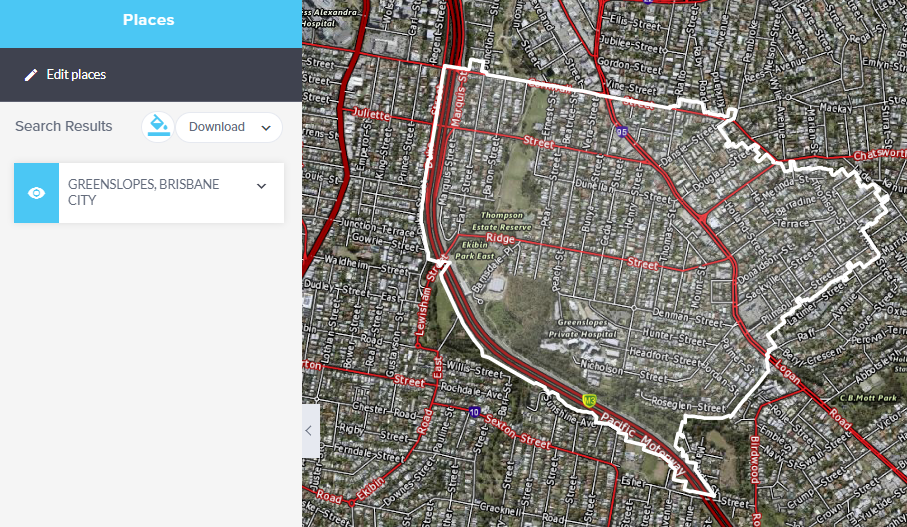
Task: Click the pencil icon beside Edit places
Action: coord(31,75)
